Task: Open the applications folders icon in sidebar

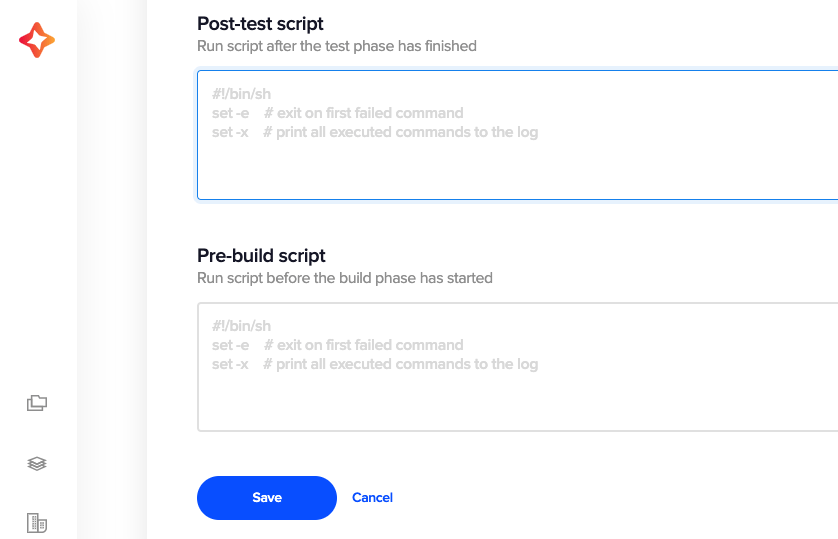Action: tap(37, 403)
